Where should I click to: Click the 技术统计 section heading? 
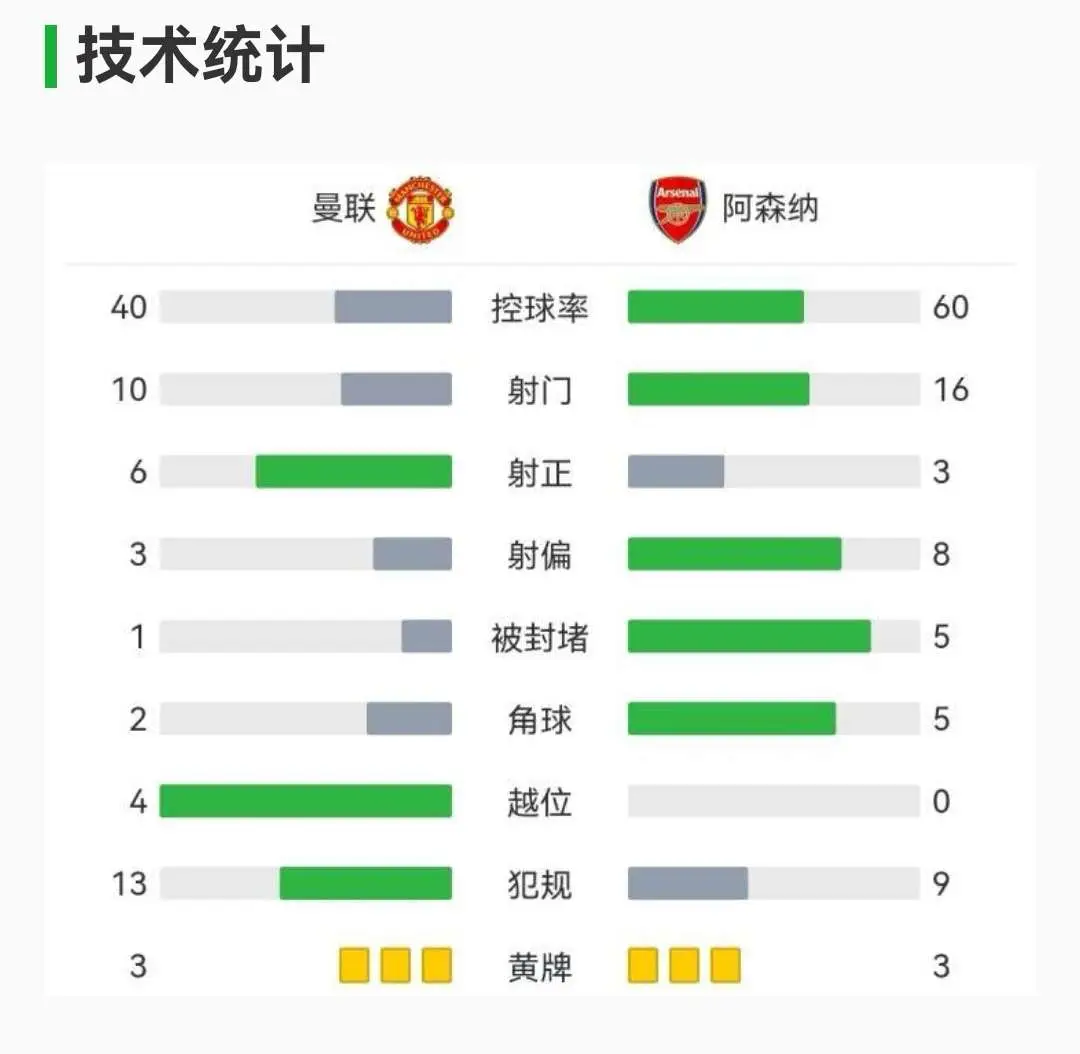click(x=200, y=56)
